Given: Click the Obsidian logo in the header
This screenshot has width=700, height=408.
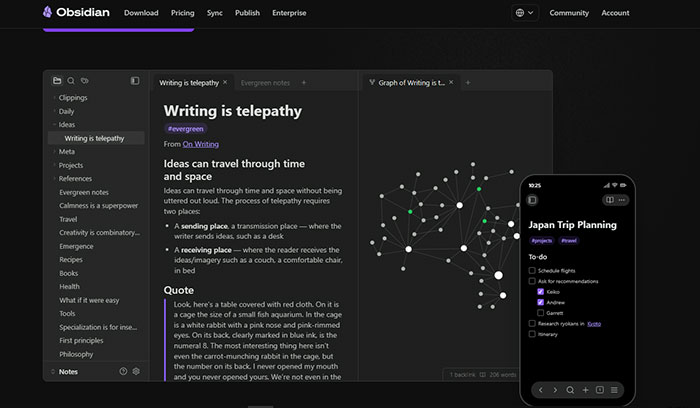Looking at the screenshot, I should point(76,12).
